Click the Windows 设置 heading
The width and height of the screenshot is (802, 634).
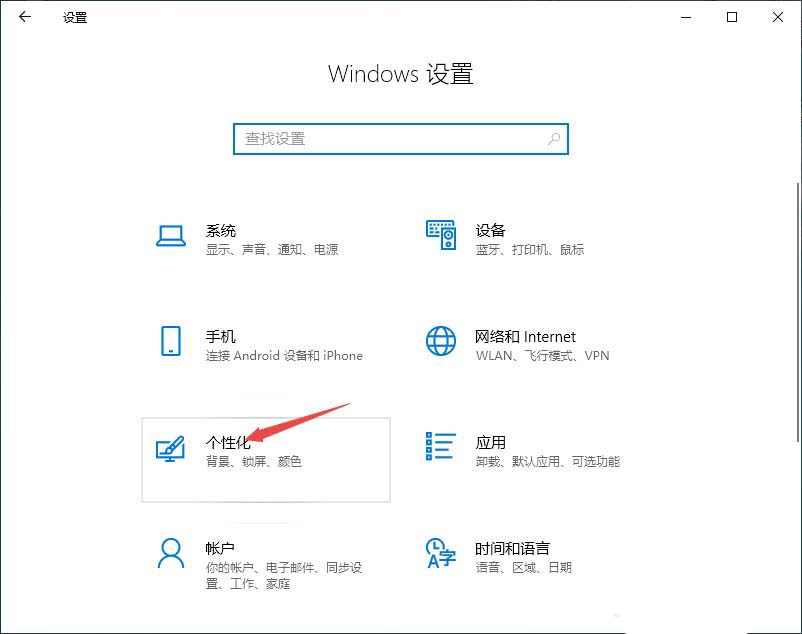pos(400,74)
